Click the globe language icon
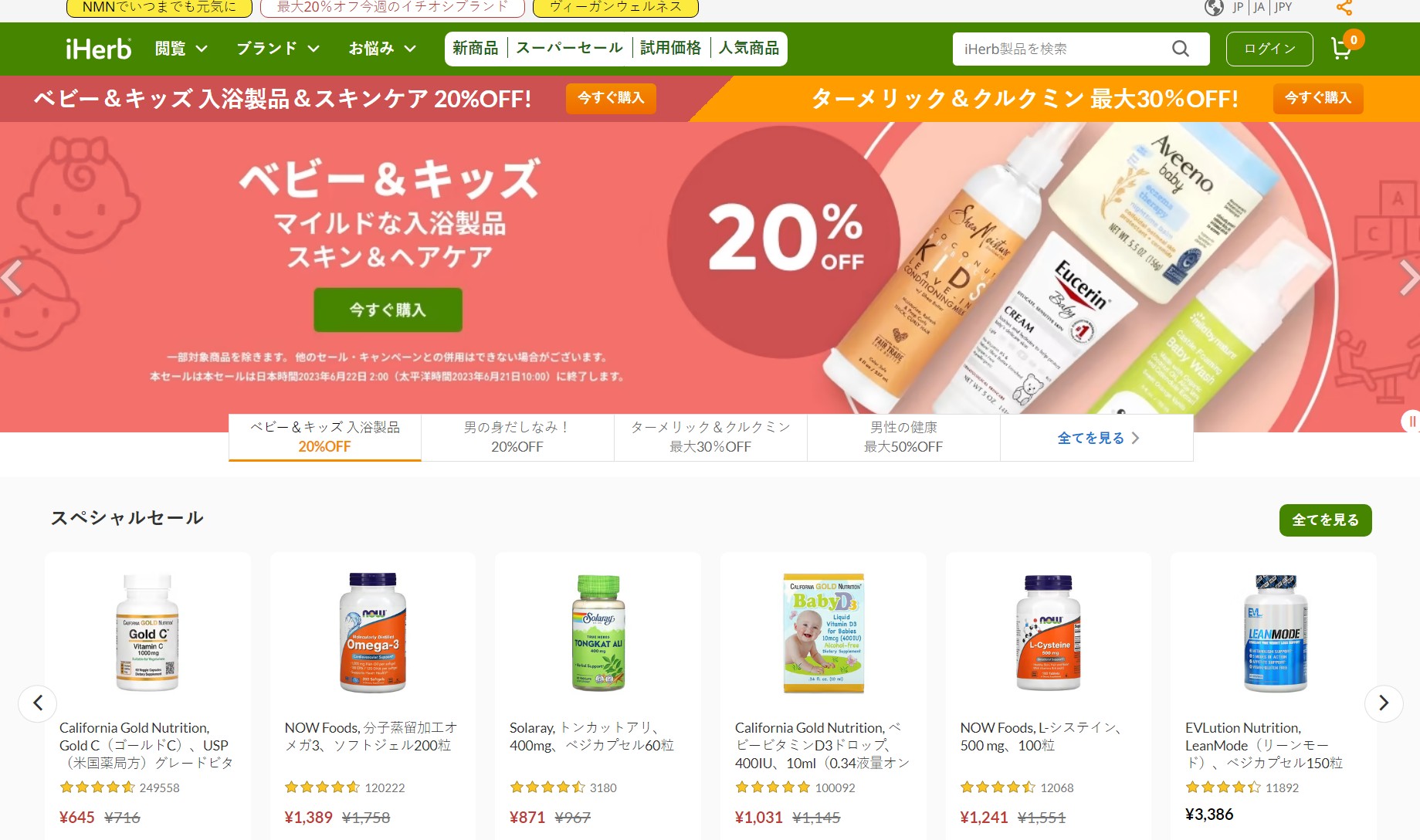This screenshot has height=840, width=1420. click(x=1214, y=8)
